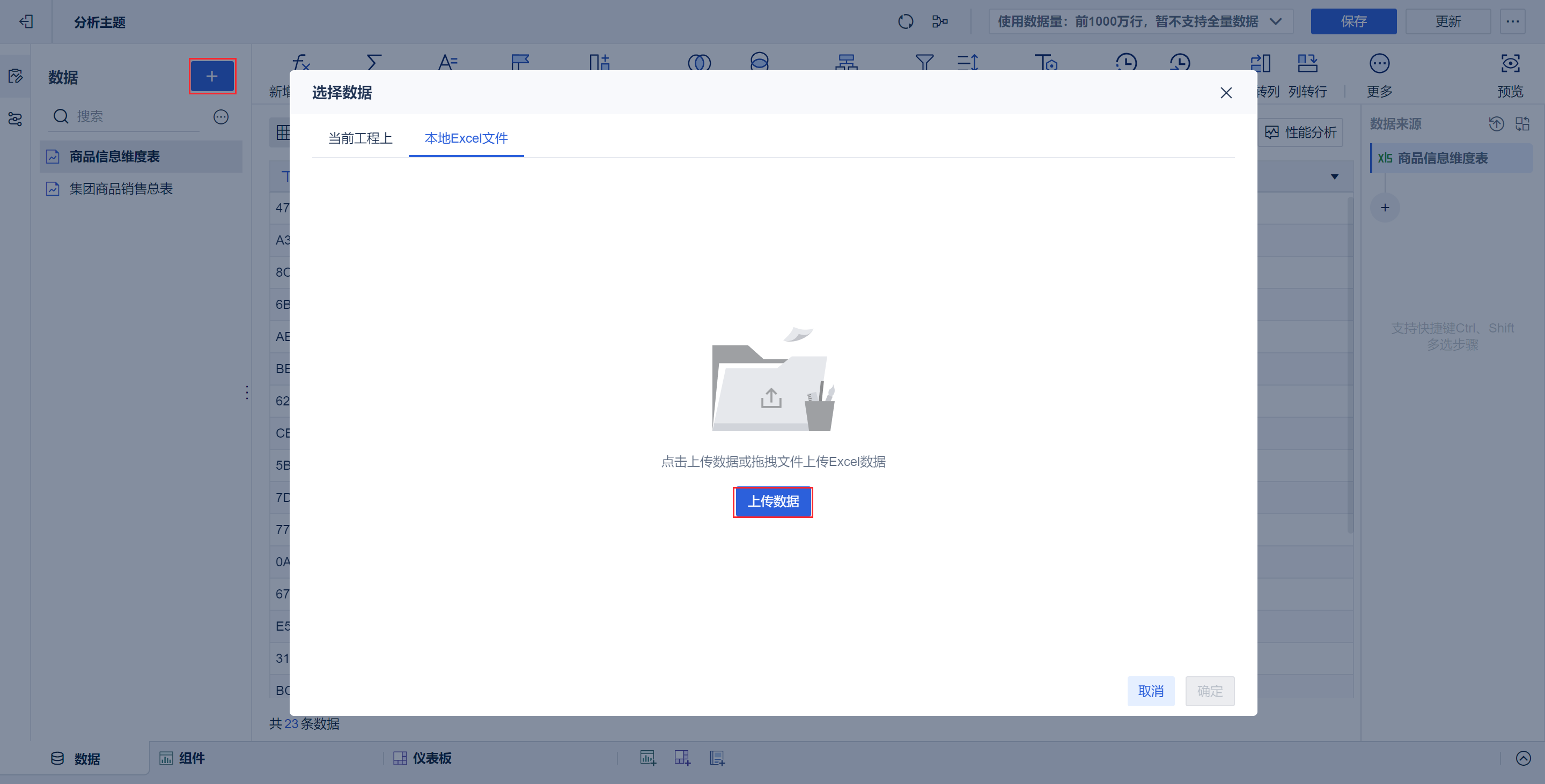This screenshot has height=784, width=1545.
Task: Select 集团商品销售总表 in data list
Action: tap(121, 189)
